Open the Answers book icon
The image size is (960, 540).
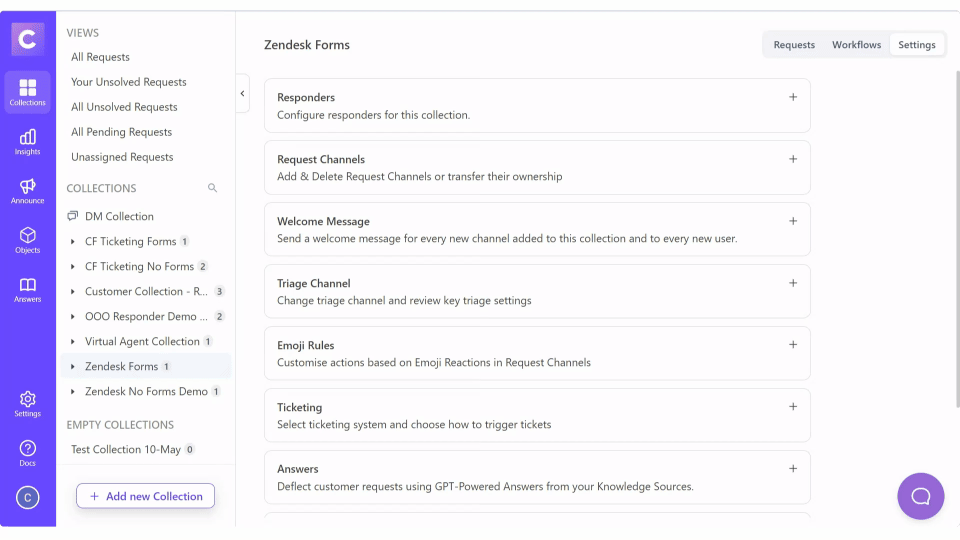27,289
